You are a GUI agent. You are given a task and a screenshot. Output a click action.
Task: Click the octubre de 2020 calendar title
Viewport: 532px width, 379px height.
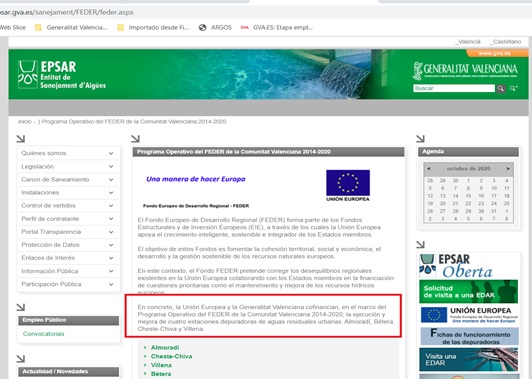tap(468, 169)
